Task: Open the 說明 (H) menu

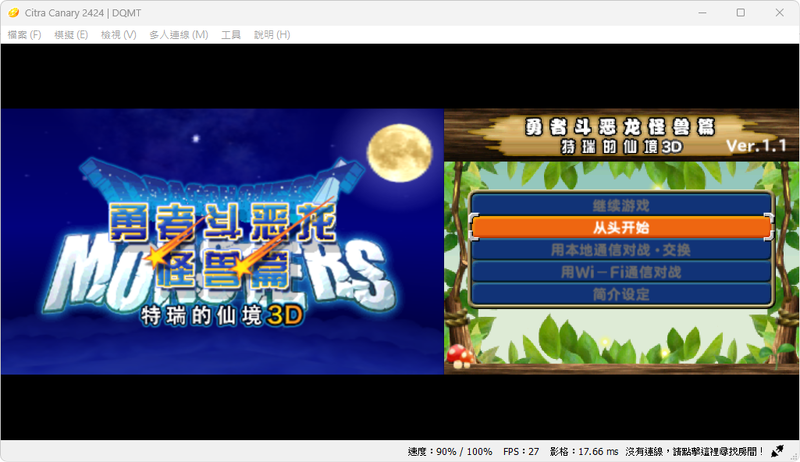Action: (x=272, y=35)
